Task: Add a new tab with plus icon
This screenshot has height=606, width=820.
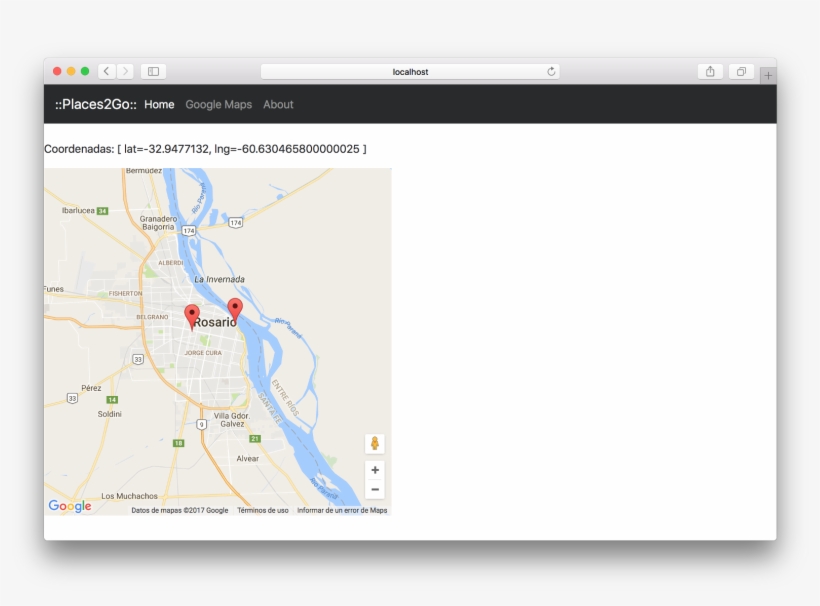Action: (x=768, y=76)
